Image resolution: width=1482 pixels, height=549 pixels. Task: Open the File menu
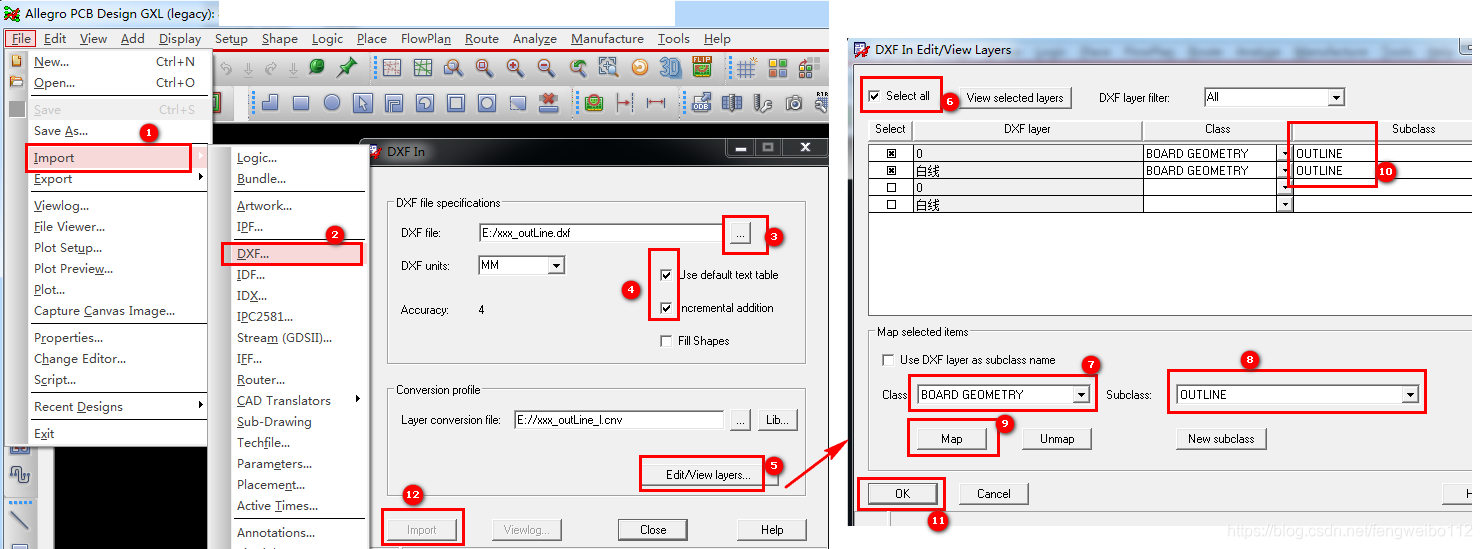tap(20, 39)
